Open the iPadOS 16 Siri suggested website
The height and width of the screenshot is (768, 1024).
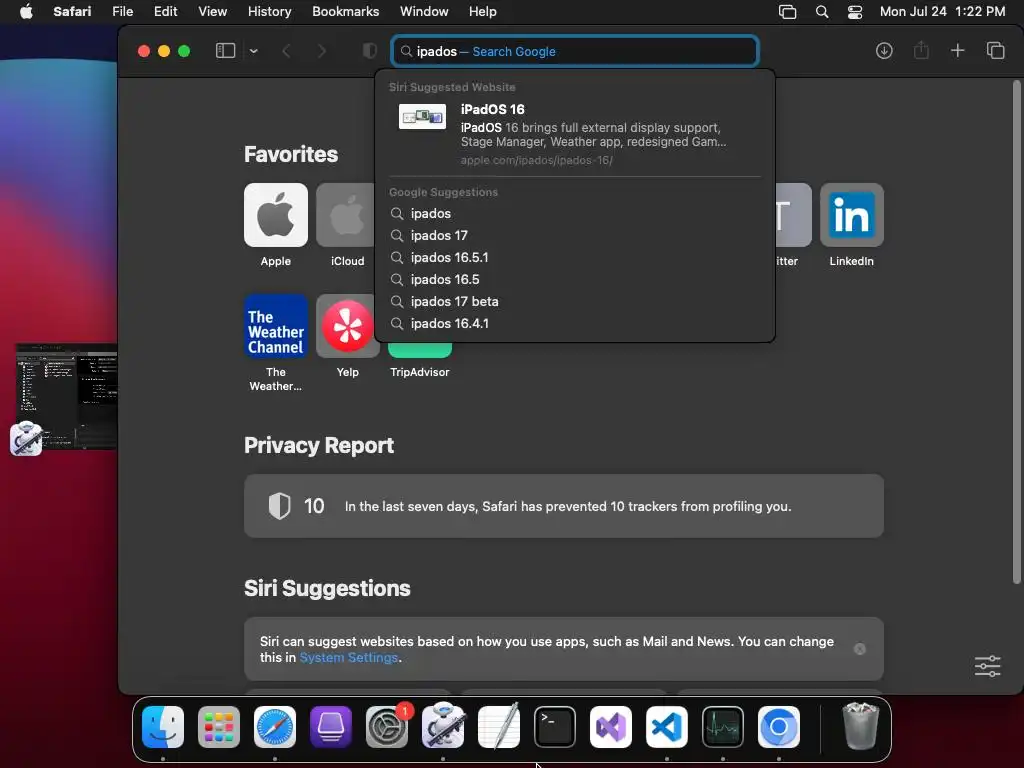point(575,134)
